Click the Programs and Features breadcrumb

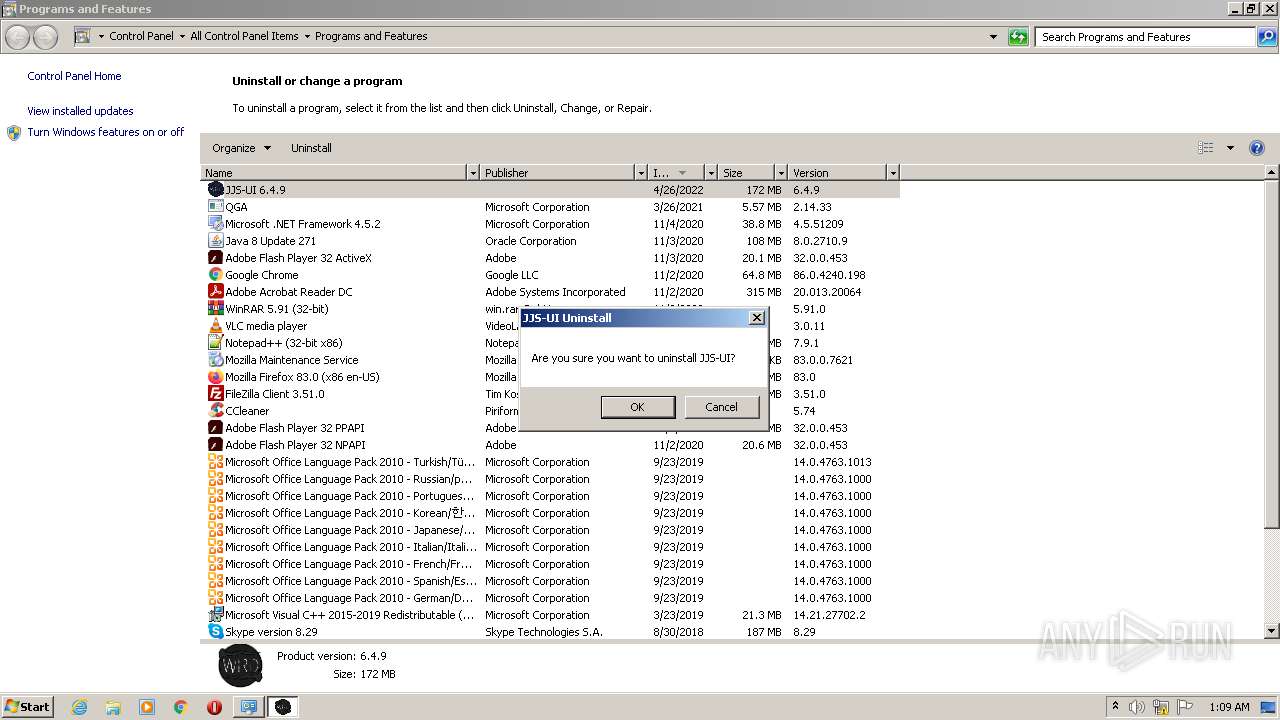click(x=371, y=36)
